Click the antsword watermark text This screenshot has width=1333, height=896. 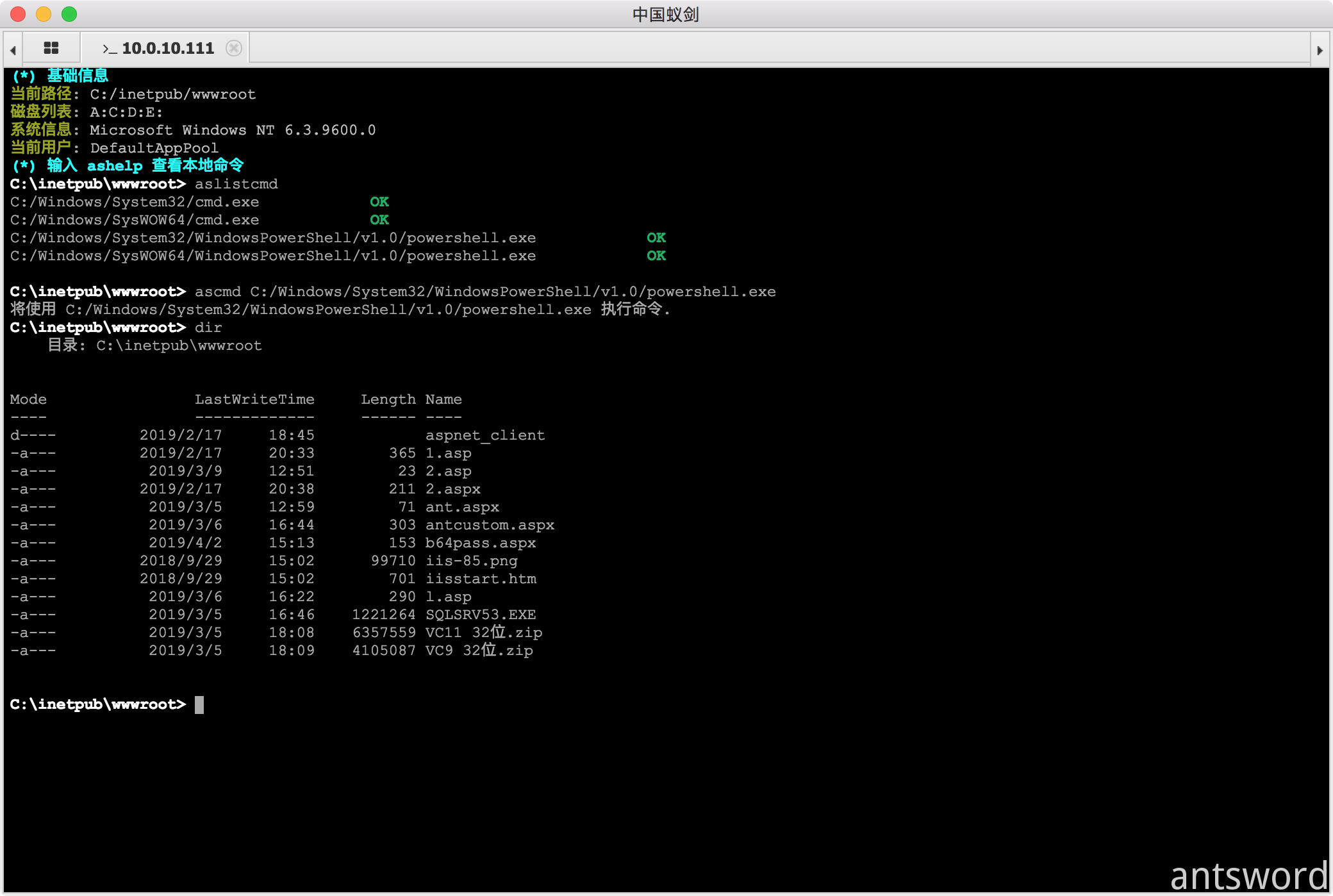[1248, 875]
